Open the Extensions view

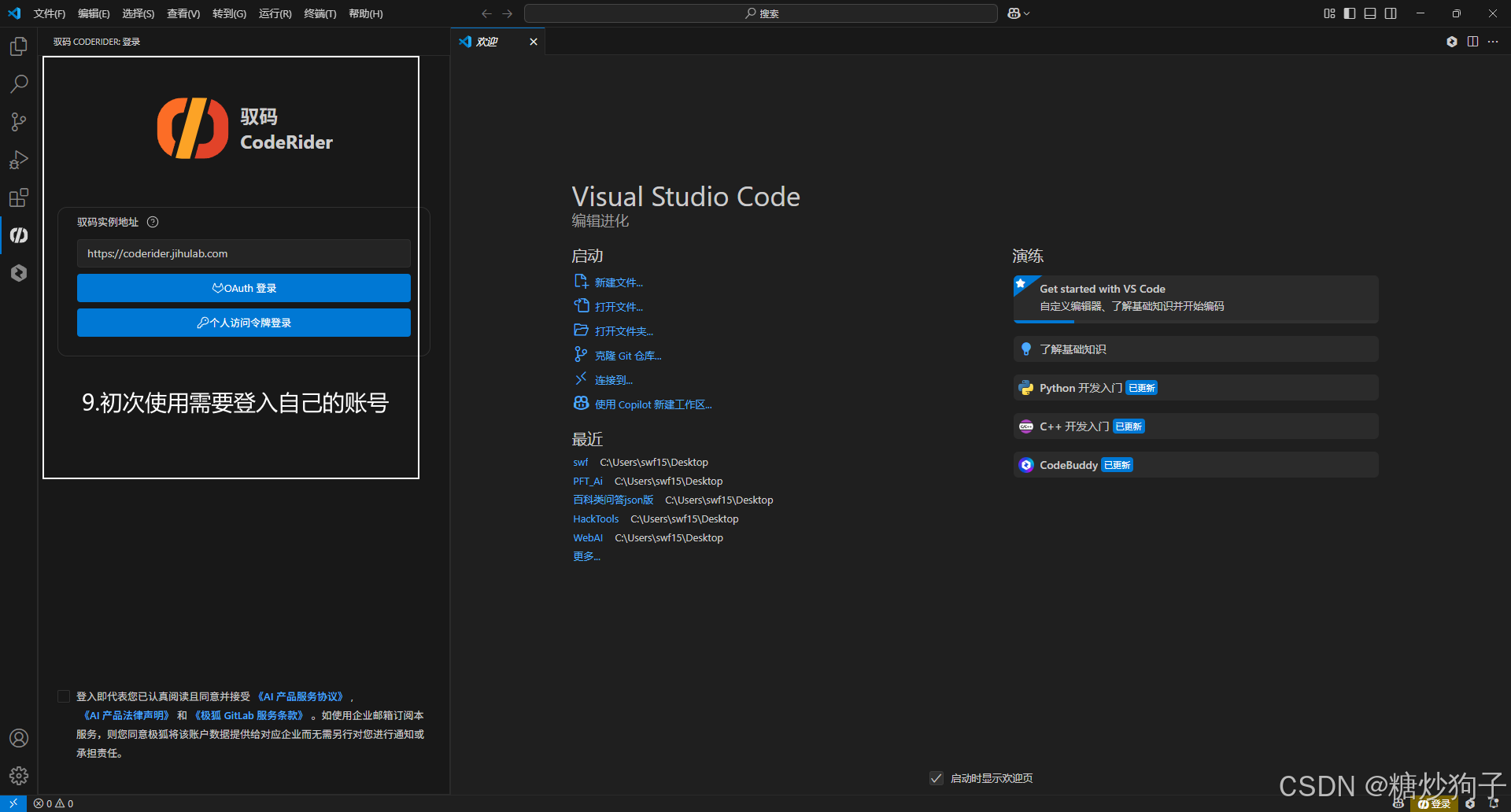[19, 197]
